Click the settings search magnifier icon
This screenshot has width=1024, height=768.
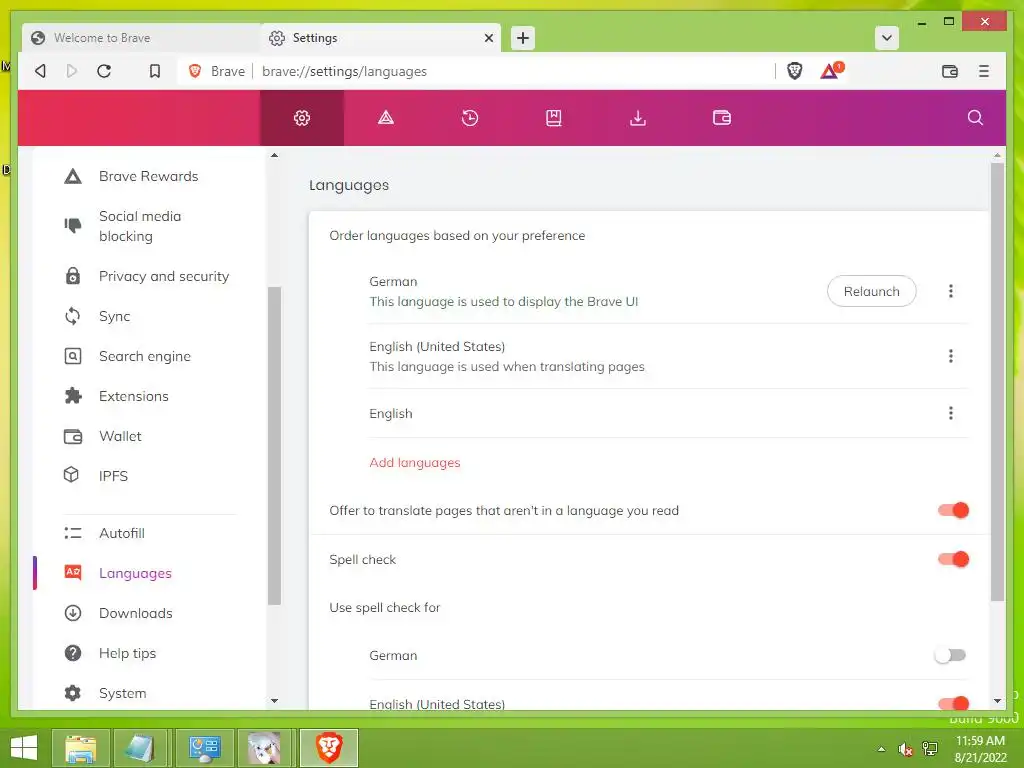click(x=975, y=118)
